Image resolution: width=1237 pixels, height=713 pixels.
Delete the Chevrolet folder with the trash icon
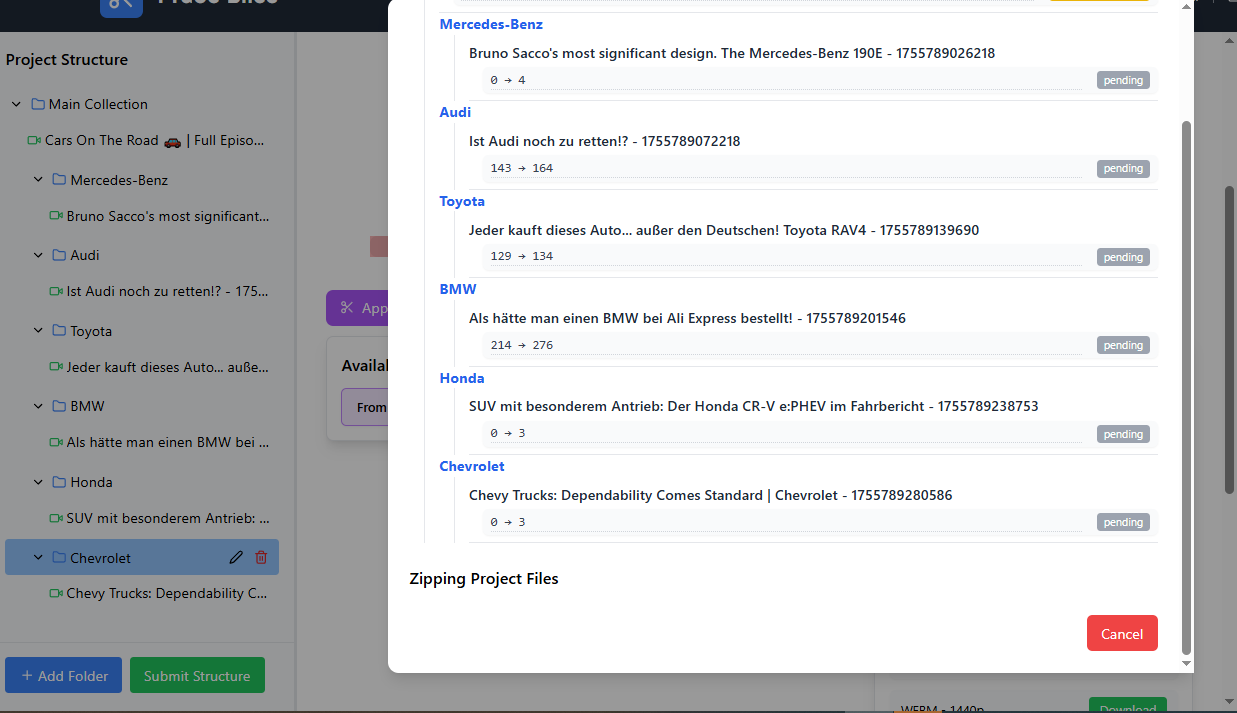pyautogui.click(x=261, y=558)
